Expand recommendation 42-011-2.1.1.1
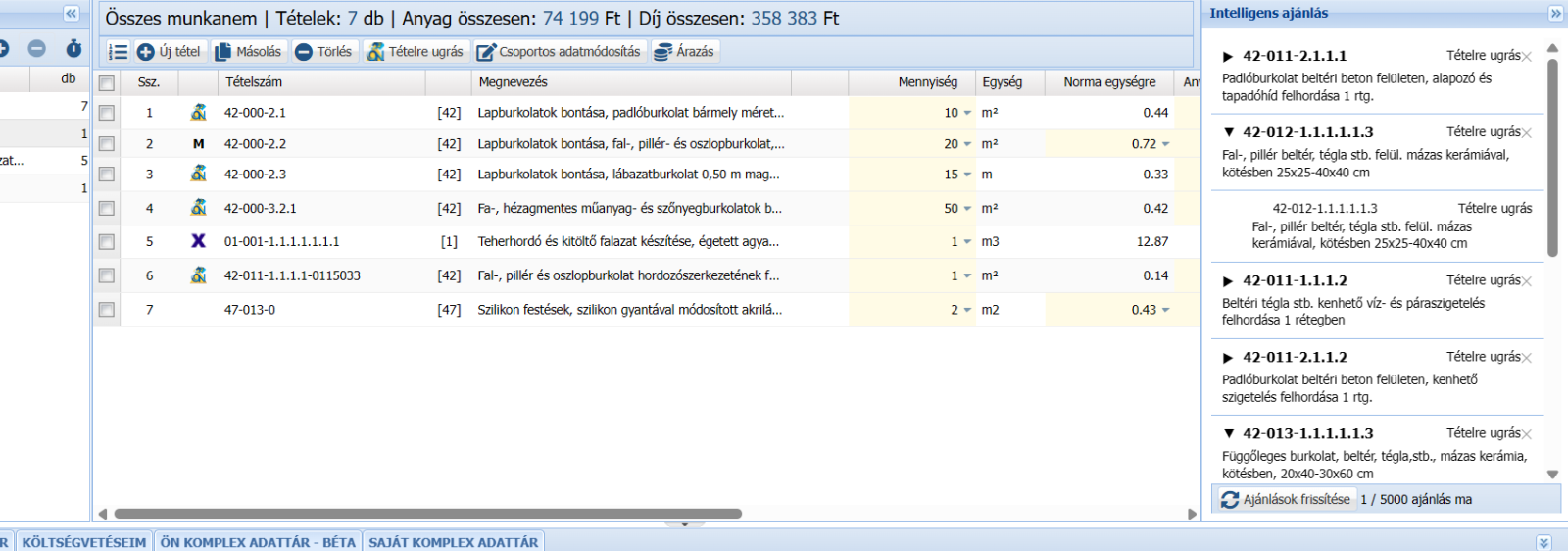1568x551 pixels. click(1228, 57)
